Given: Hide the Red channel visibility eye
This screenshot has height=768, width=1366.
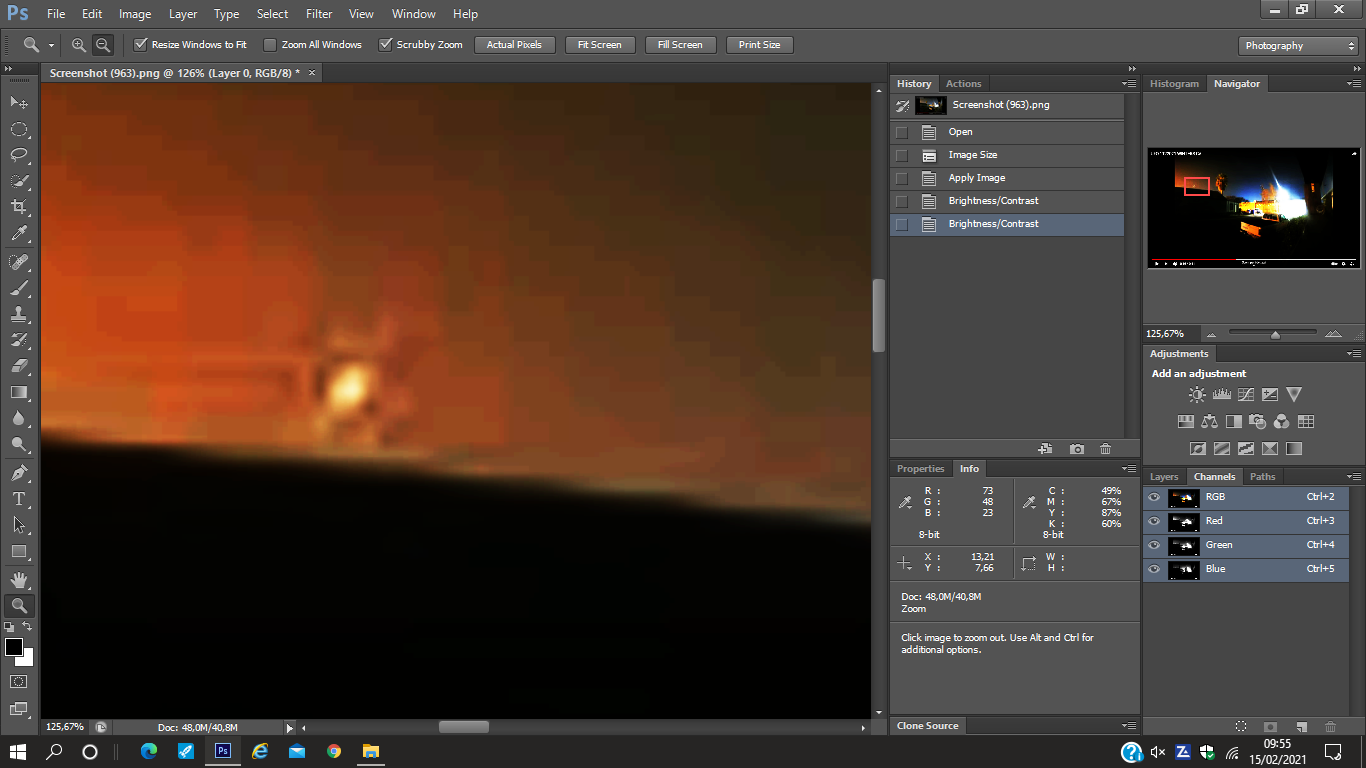Looking at the screenshot, I should pos(1154,521).
